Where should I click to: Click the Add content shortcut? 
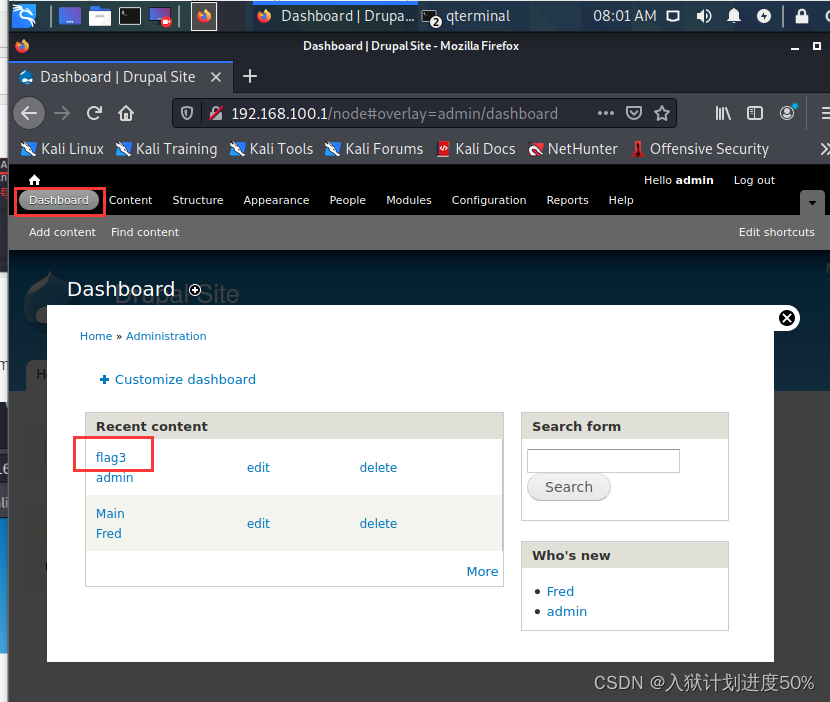[62, 232]
